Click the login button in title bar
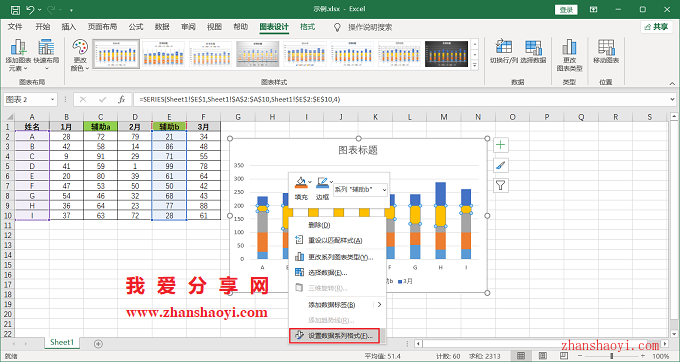Viewport: 680px width, 362px height. pos(566,10)
